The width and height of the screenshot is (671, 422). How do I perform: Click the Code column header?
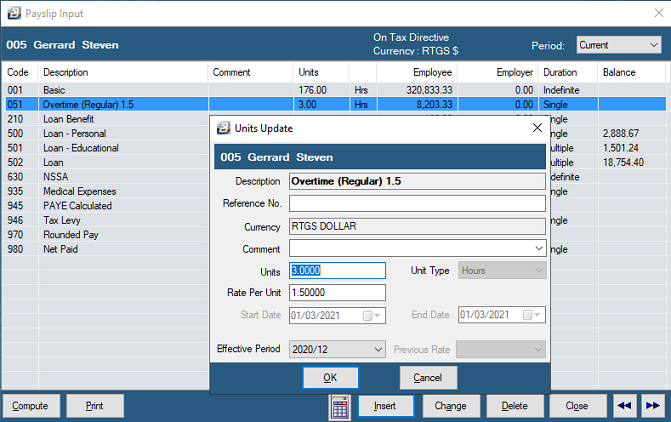point(20,72)
